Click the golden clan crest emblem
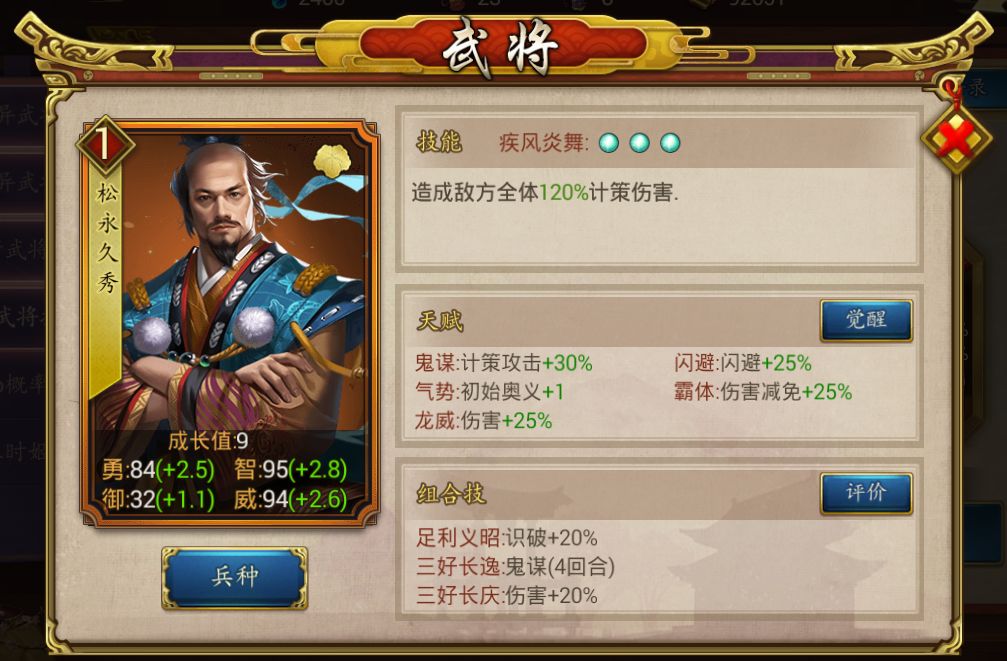Screen dimensions: 1007x661 [x=332, y=161]
